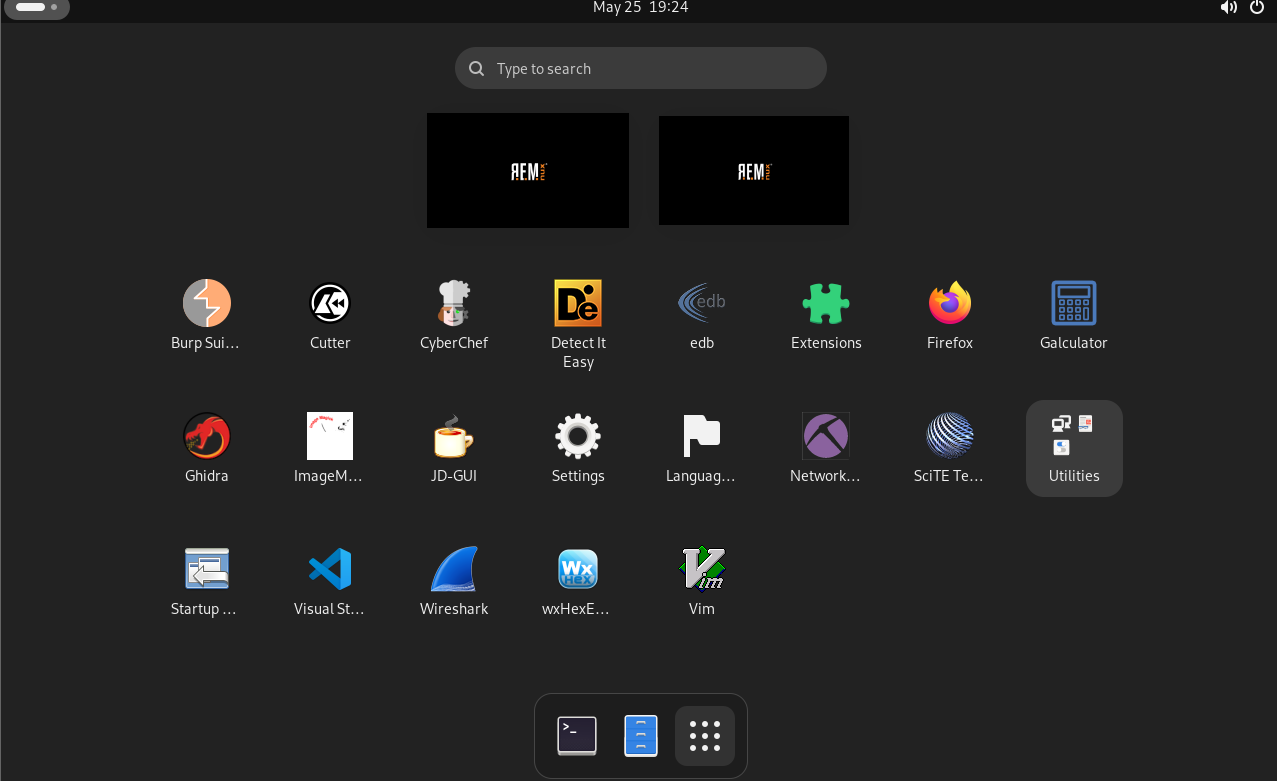
Task: Open the clock and calendar menu
Action: tap(640, 8)
